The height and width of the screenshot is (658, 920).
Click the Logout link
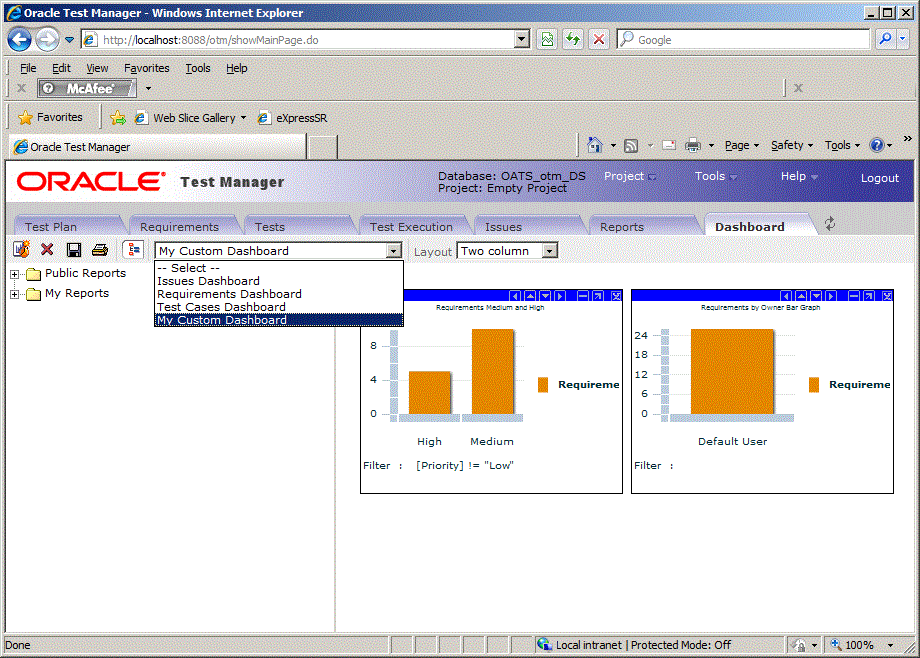[x=880, y=178]
